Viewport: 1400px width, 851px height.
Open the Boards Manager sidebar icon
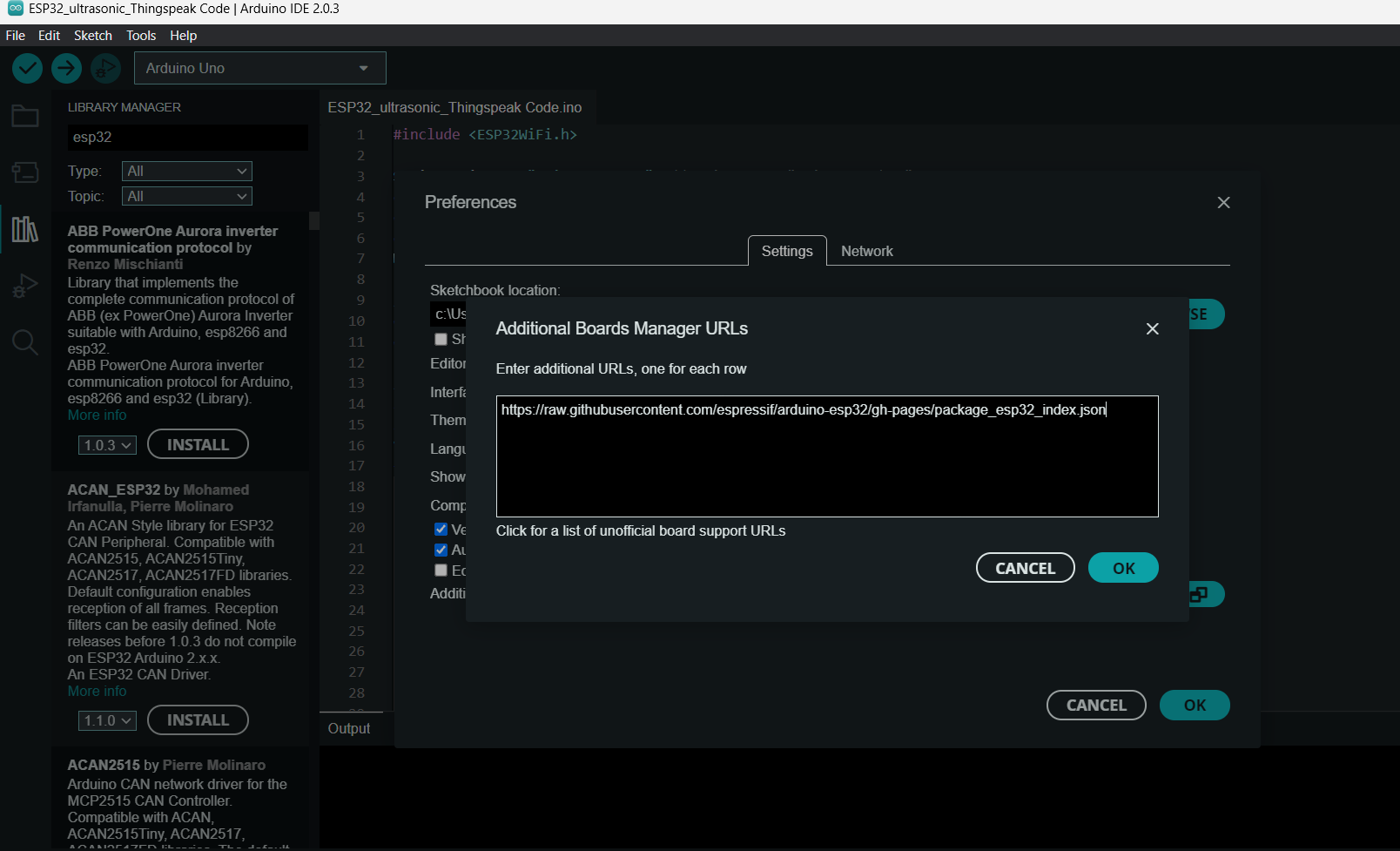[x=24, y=172]
